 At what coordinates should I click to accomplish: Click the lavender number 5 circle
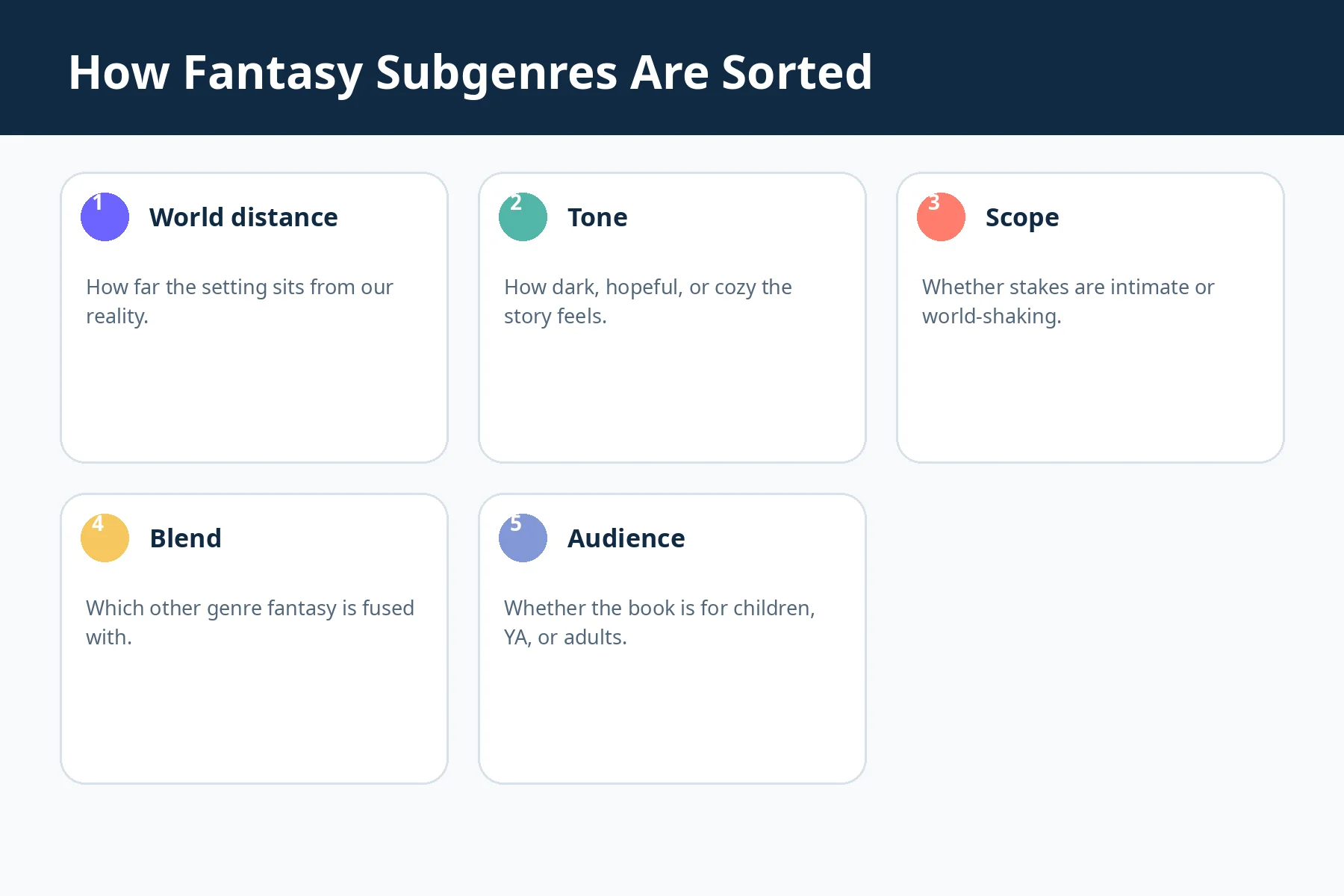point(523,538)
